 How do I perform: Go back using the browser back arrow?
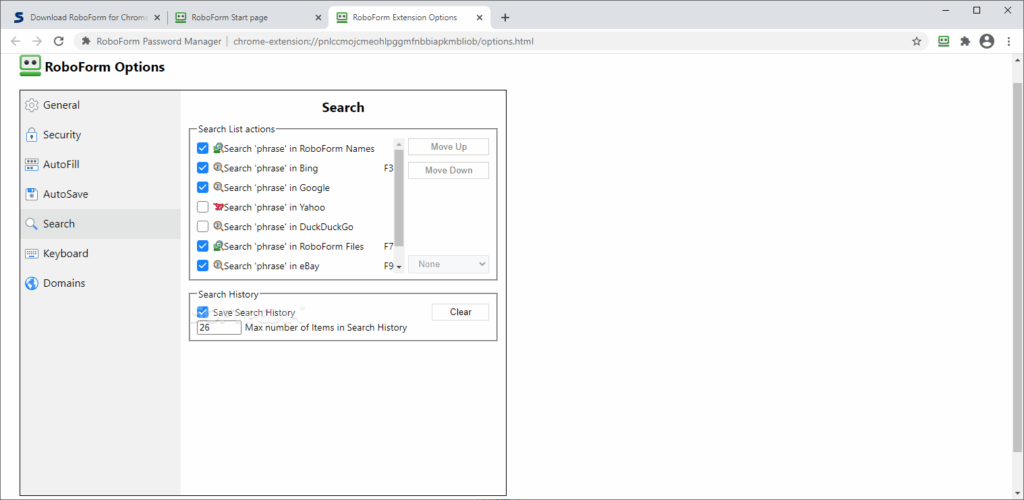[x=16, y=41]
